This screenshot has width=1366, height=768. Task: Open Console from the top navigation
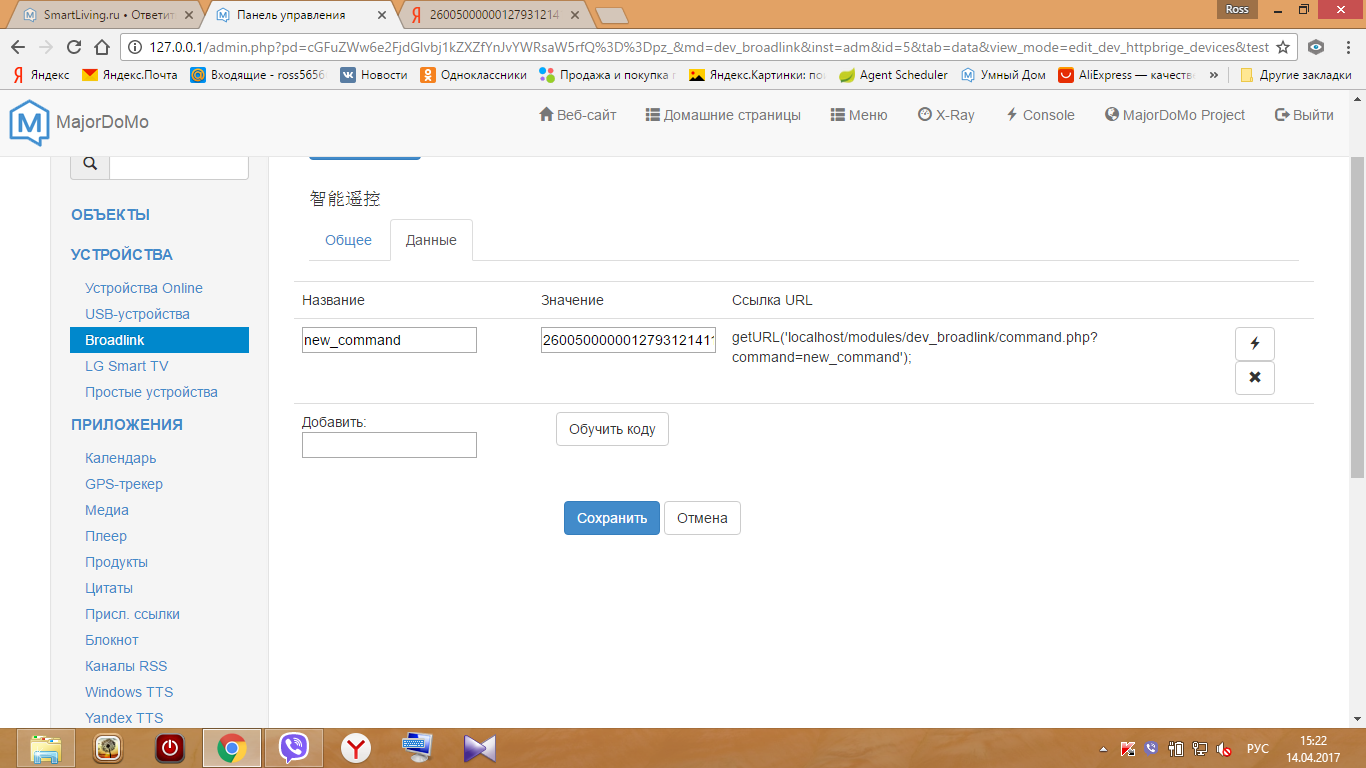[x=1040, y=115]
